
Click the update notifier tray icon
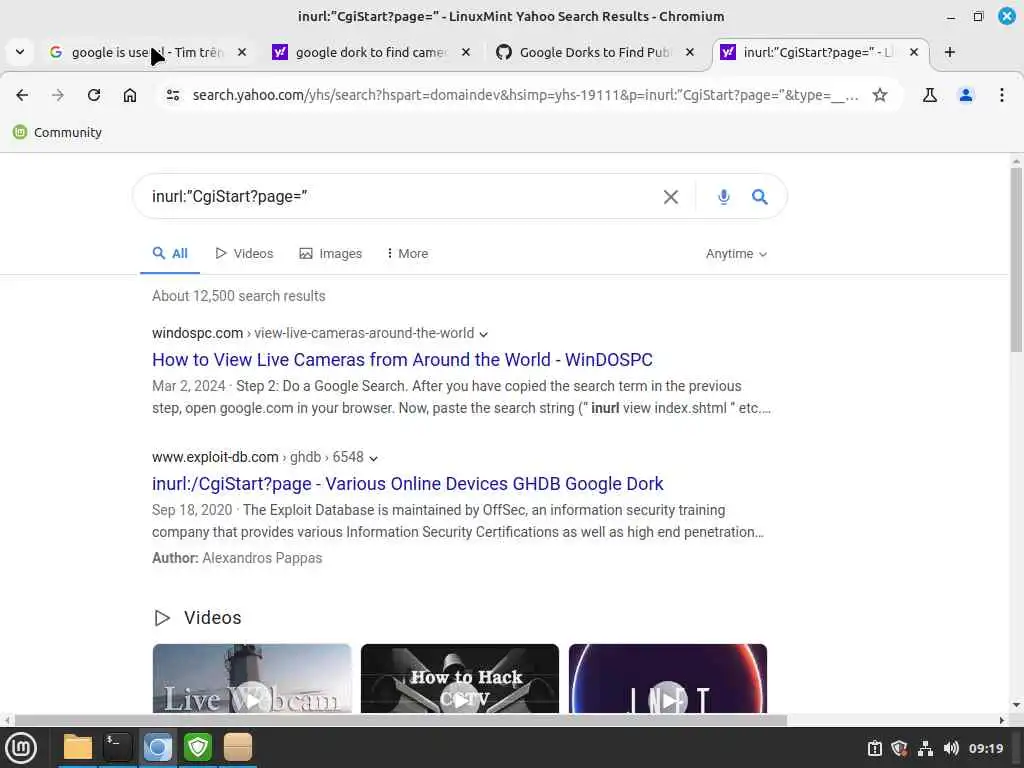(874, 748)
